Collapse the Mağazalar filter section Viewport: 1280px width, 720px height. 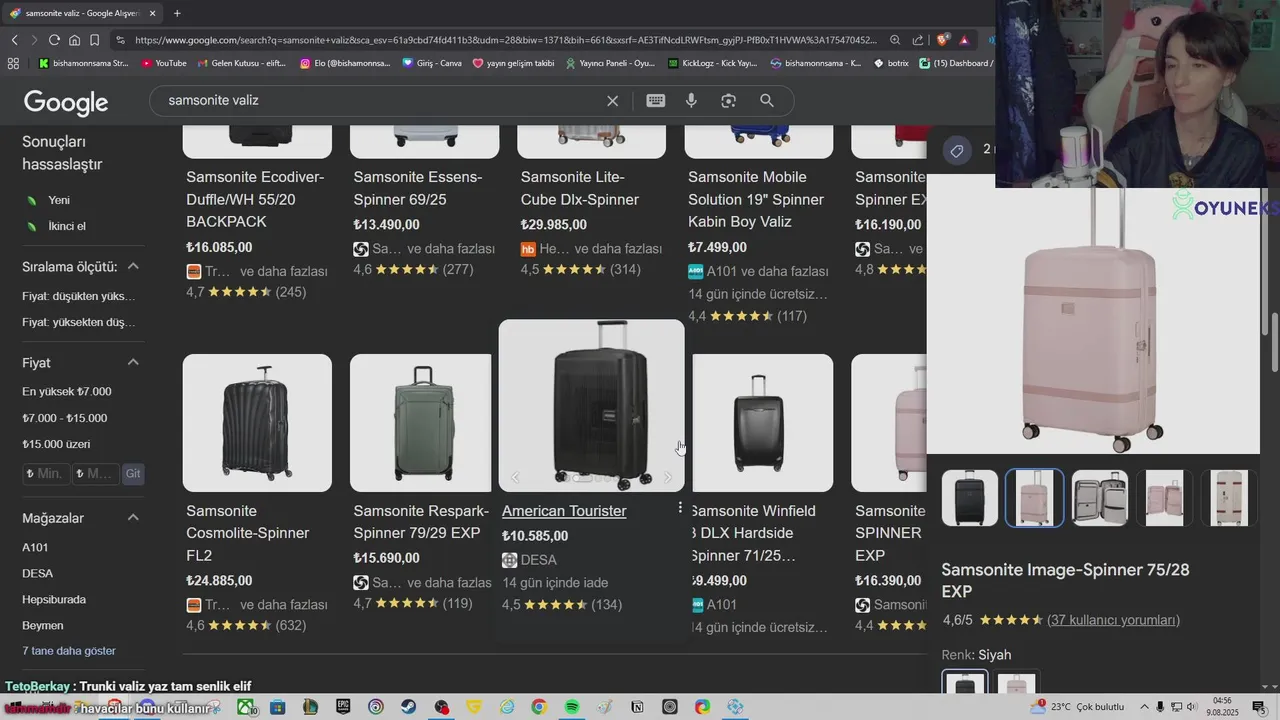133,517
